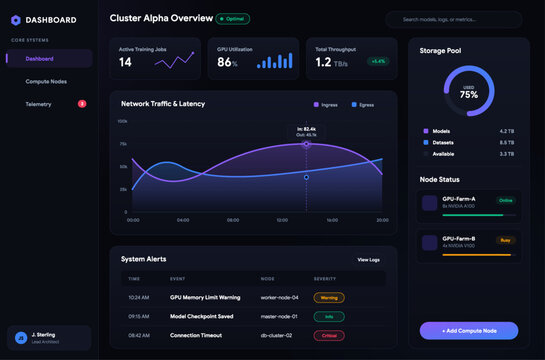The image size is (545, 360).
Task: Click the GPU-Farm-B node icon
Action: 430,243
